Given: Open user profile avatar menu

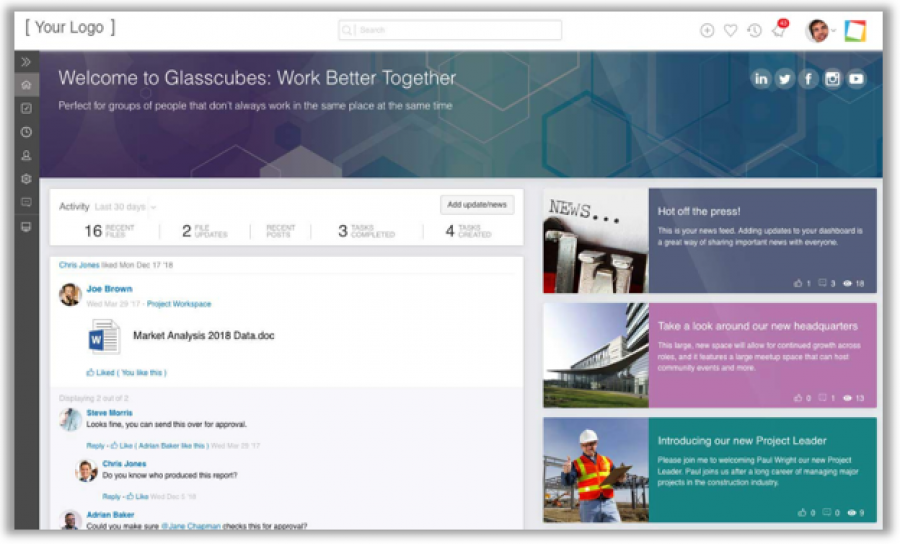Looking at the screenshot, I should click(x=820, y=30).
